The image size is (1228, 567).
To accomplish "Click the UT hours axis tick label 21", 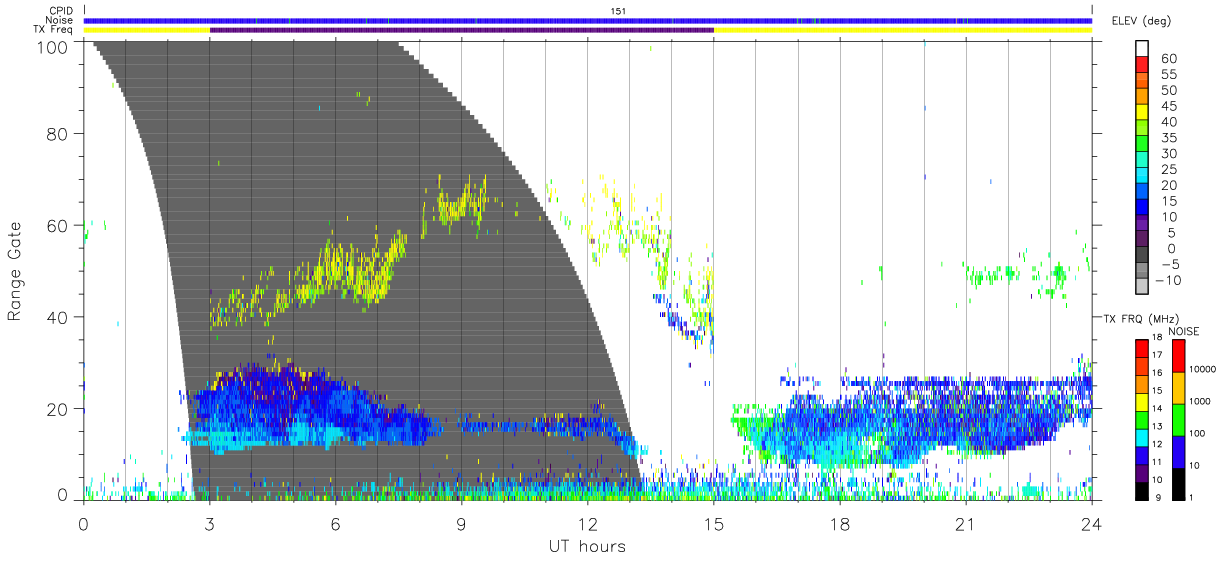I will [x=965, y=523].
